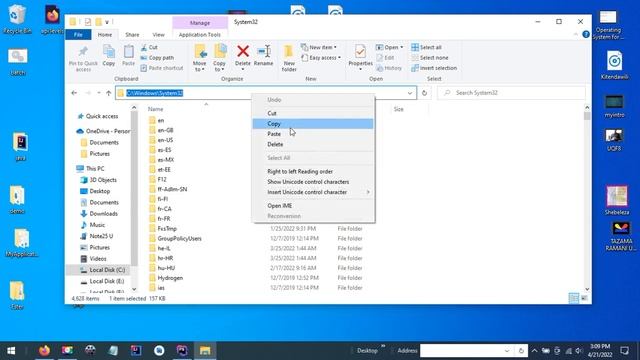The height and width of the screenshot is (360, 640).
Task: Click Copy path in ribbon
Action: pyautogui.click(x=158, y=58)
